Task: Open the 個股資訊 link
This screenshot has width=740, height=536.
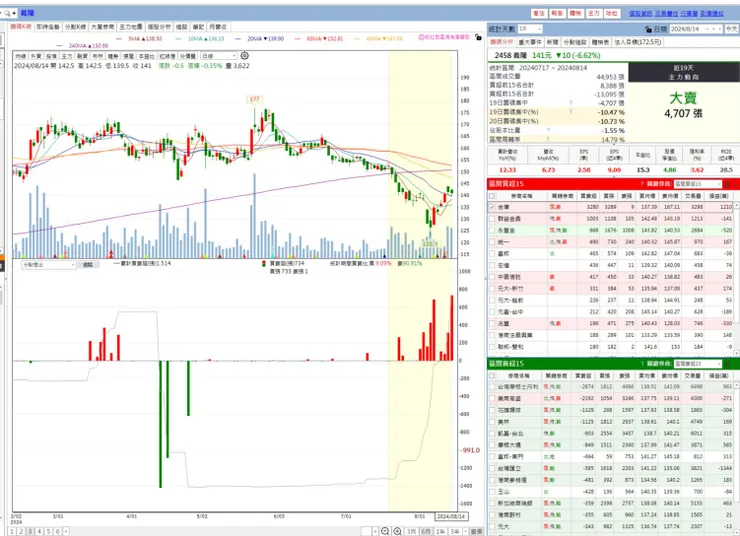Action: click(x=640, y=14)
